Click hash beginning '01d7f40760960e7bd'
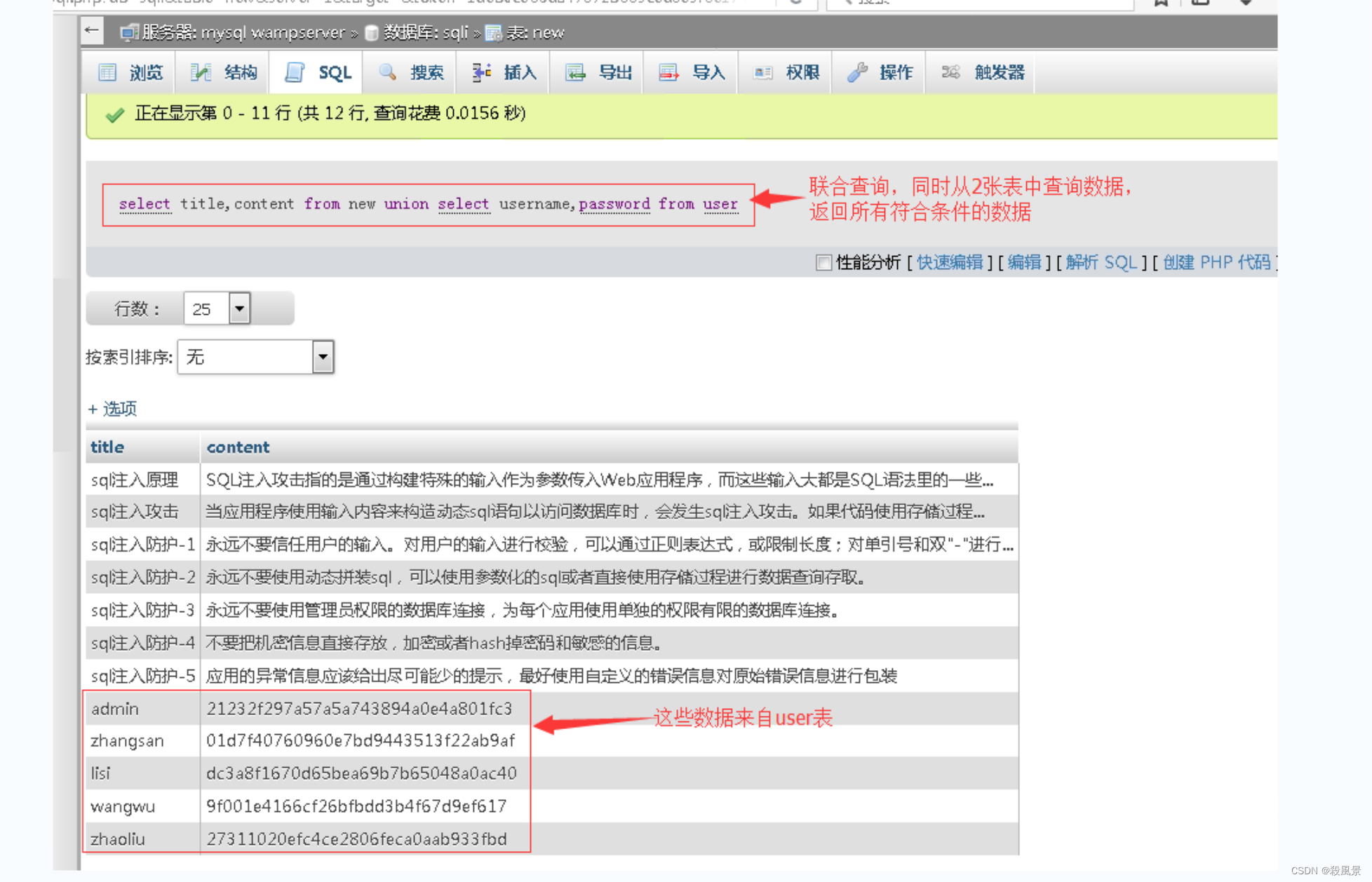The image size is (1372, 882). [361, 741]
